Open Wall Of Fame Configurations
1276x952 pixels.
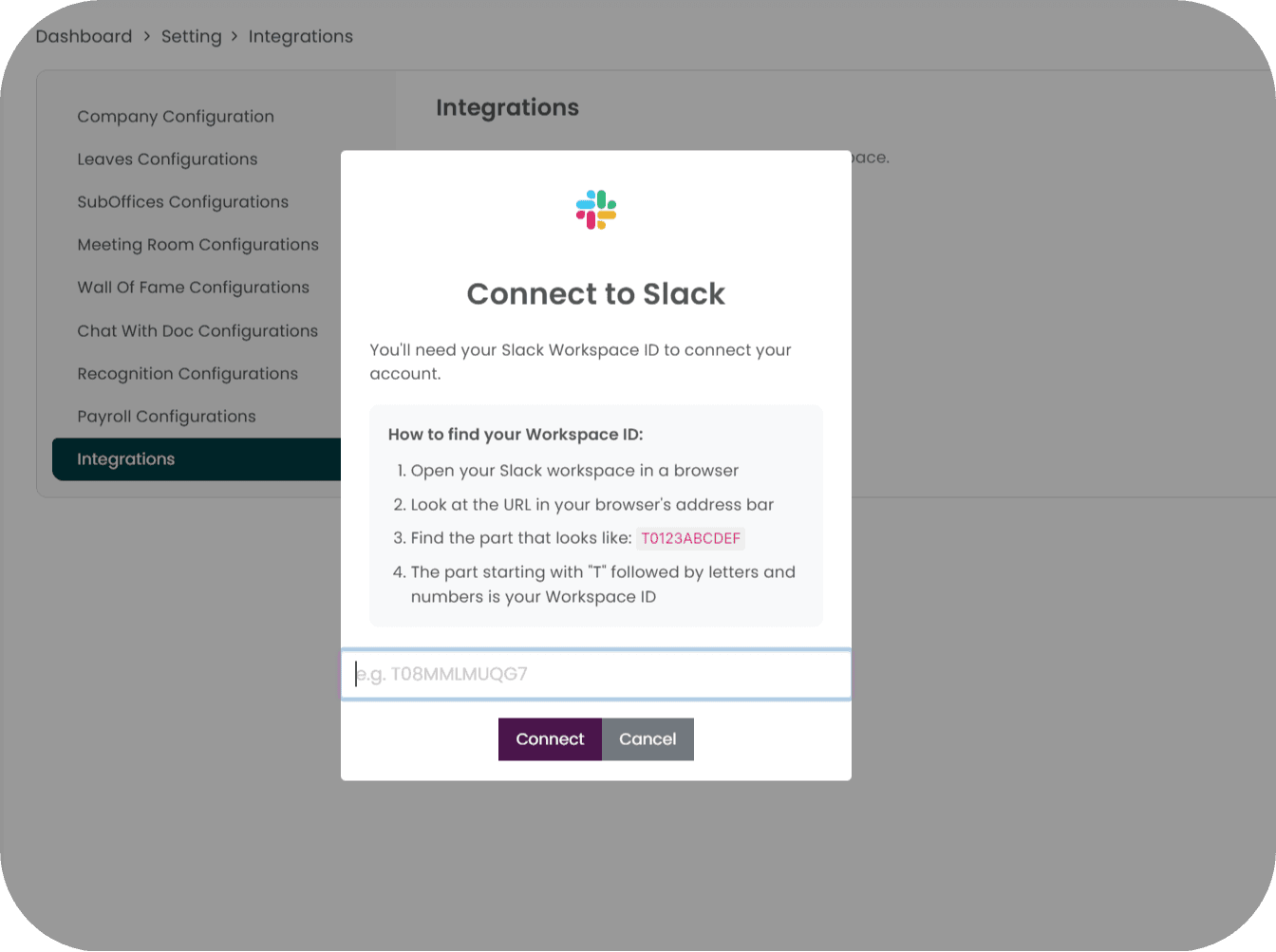tap(193, 288)
